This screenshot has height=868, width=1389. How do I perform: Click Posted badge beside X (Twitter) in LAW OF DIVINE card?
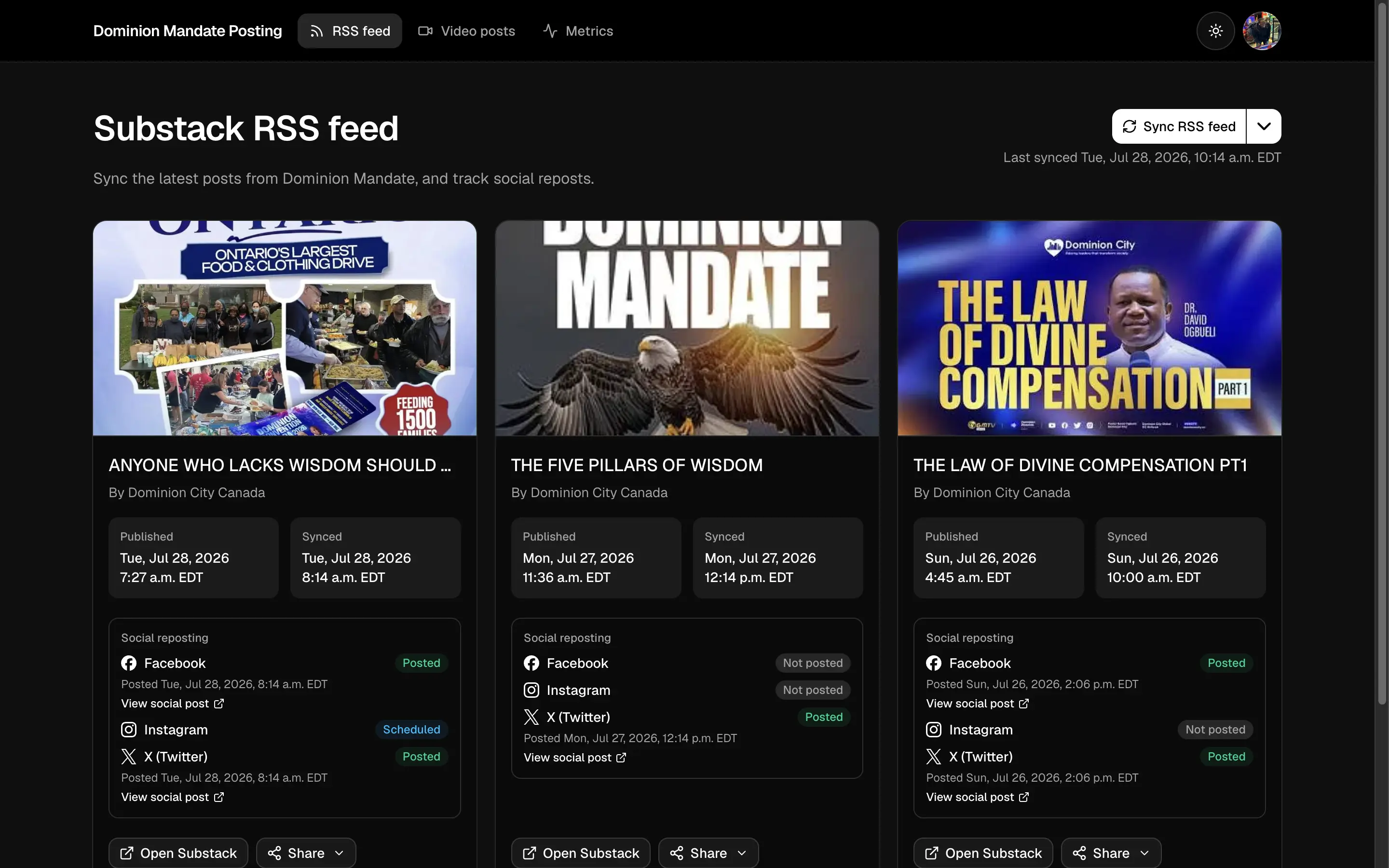(x=1226, y=757)
